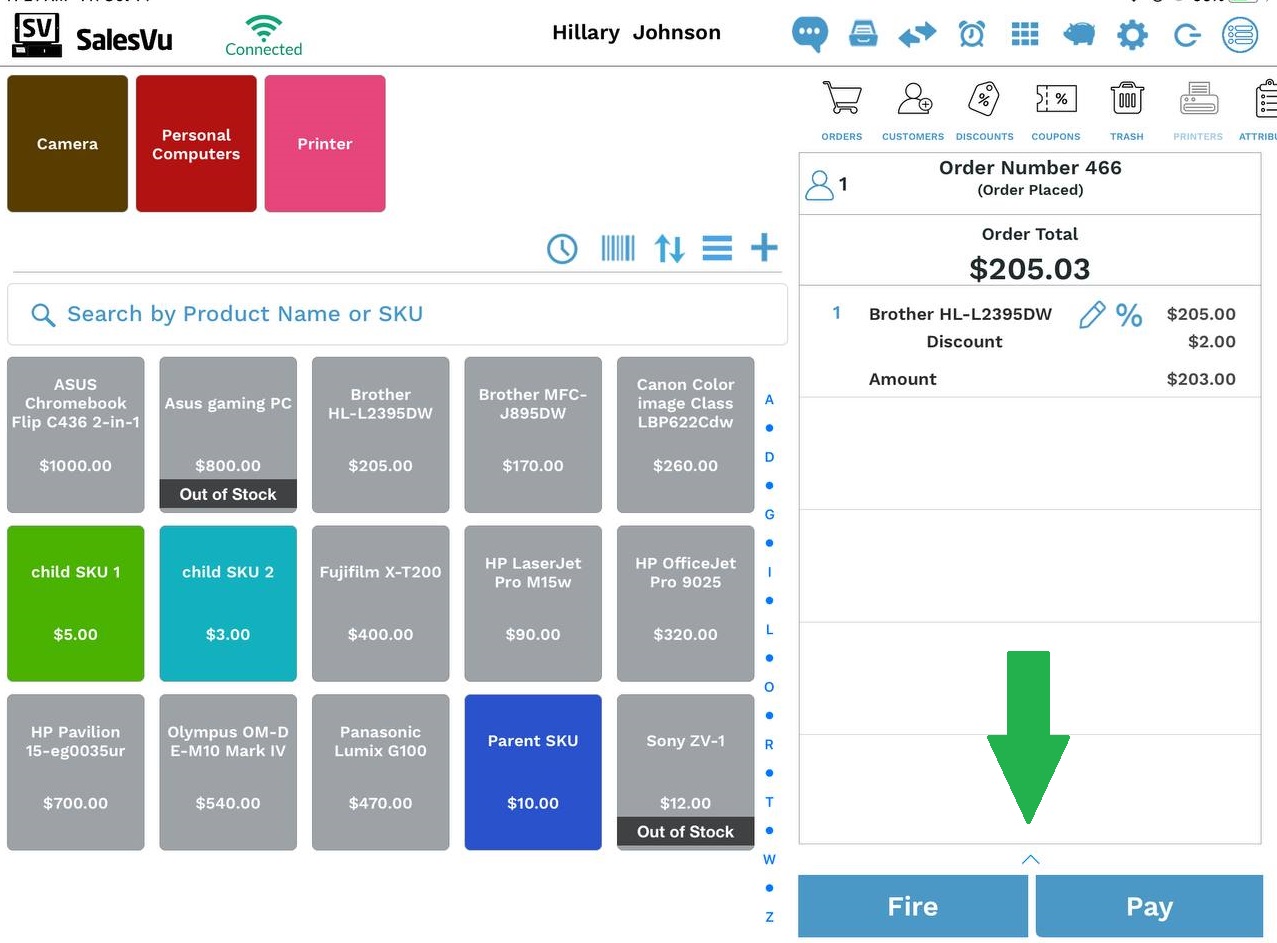Screen dimensions: 1277x943
Task: Click the Order Number 466 header
Action: point(1030,168)
